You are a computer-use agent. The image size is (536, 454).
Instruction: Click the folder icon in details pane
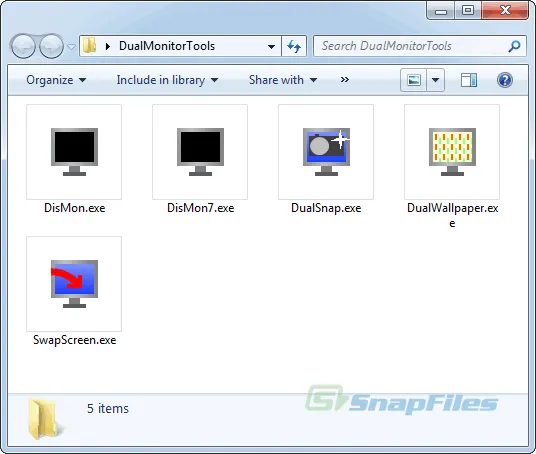pyautogui.click(x=46, y=419)
